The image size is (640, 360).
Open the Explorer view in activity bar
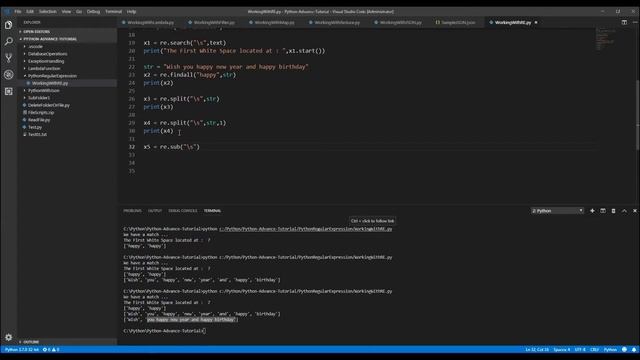9,25
